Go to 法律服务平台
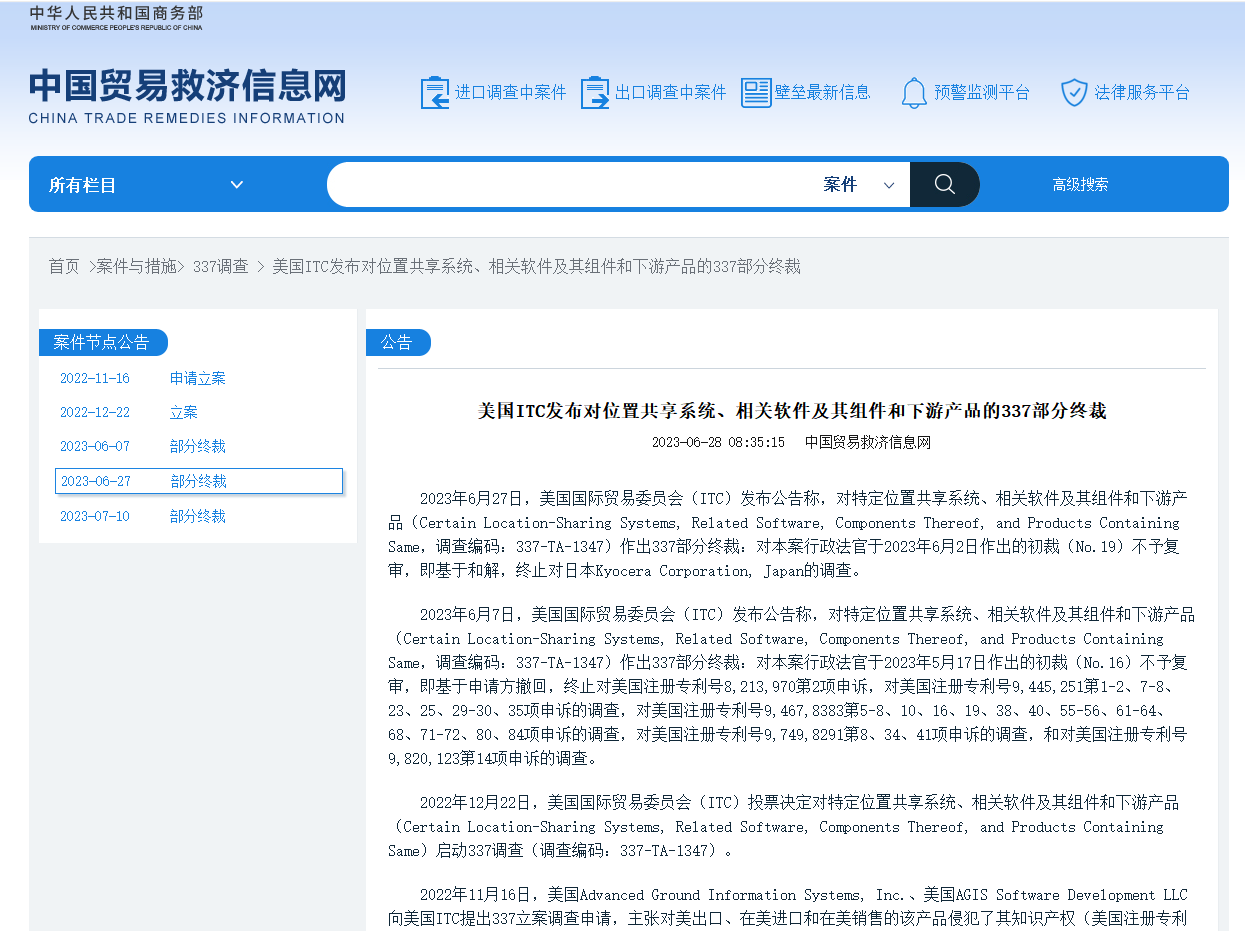The width and height of the screenshot is (1245, 931). coord(1142,92)
